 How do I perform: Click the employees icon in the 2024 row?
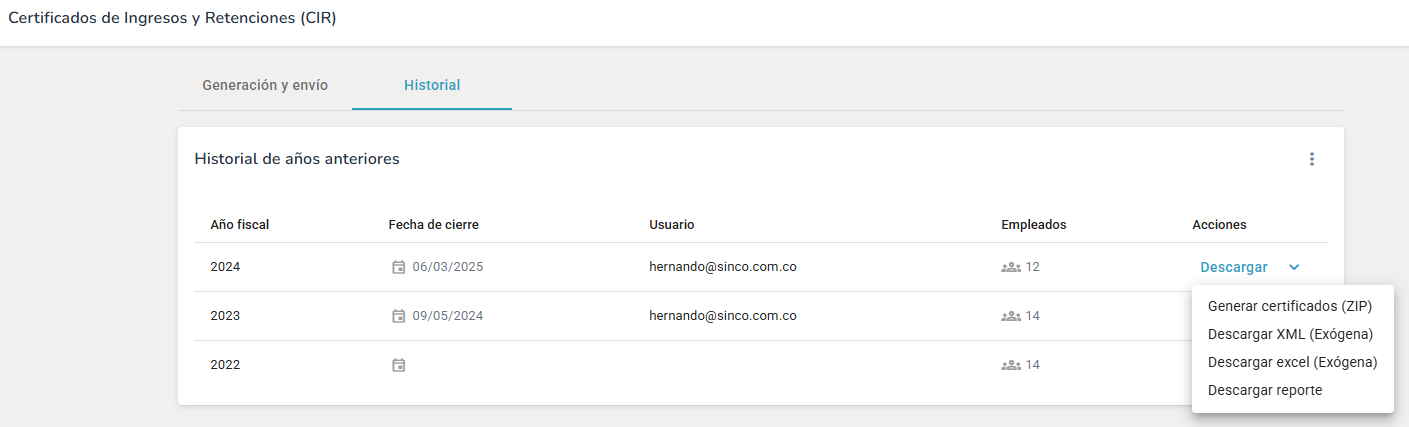tap(1010, 267)
